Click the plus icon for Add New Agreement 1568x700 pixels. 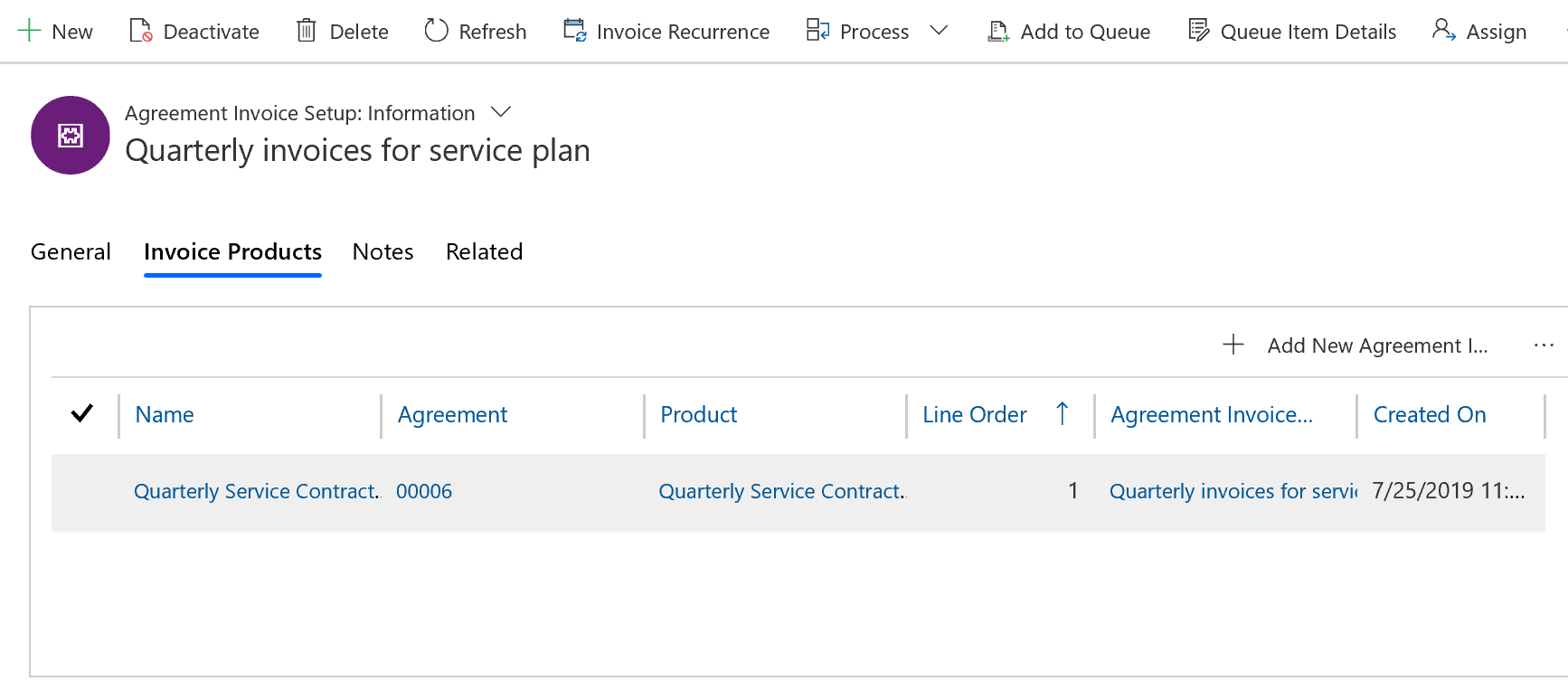1233,345
